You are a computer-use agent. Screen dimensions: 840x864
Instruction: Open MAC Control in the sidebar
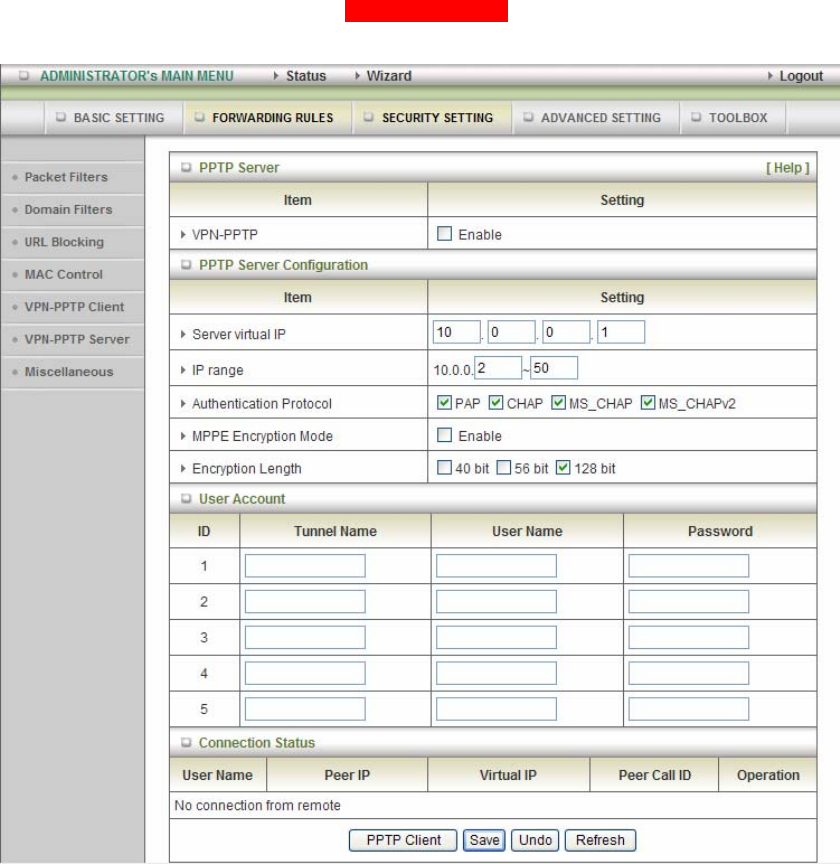click(x=63, y=274)
